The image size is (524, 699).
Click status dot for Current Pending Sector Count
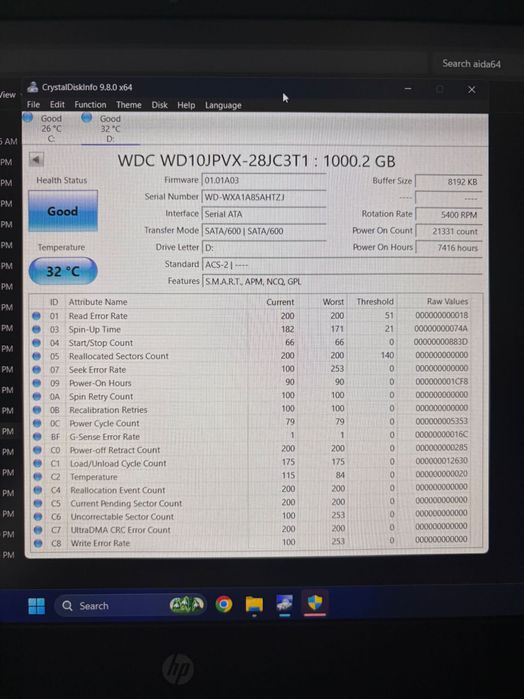point(38,503)
